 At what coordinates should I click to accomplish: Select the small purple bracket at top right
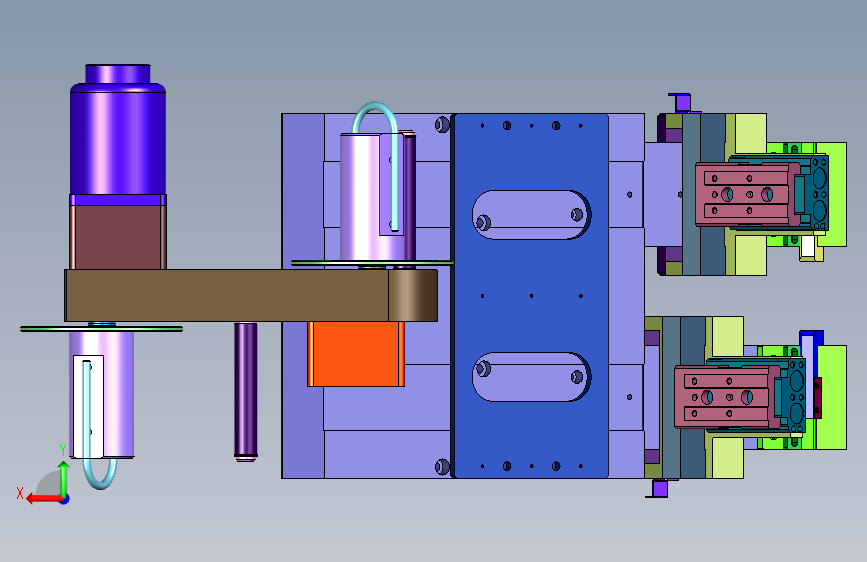pos(681,102)
